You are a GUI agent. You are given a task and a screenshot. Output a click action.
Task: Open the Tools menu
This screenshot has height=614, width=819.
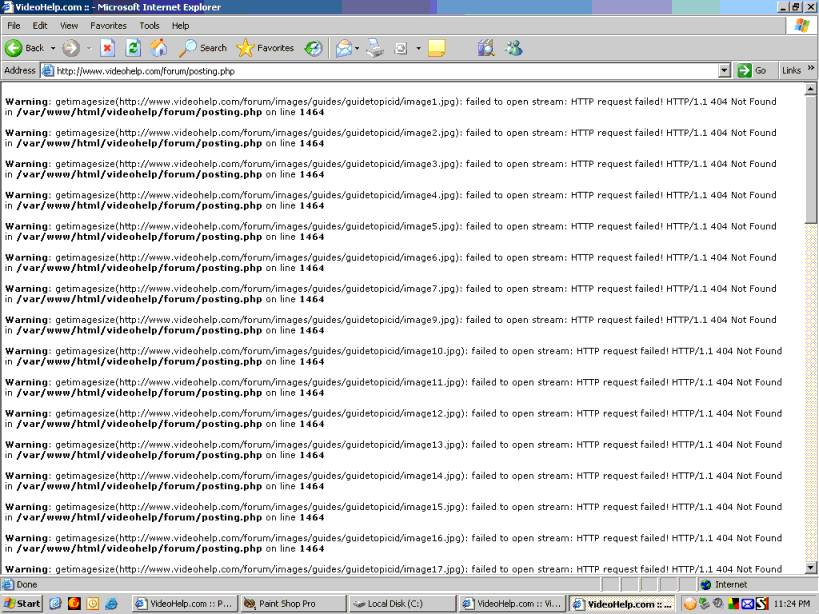click(x=149, y=26)
